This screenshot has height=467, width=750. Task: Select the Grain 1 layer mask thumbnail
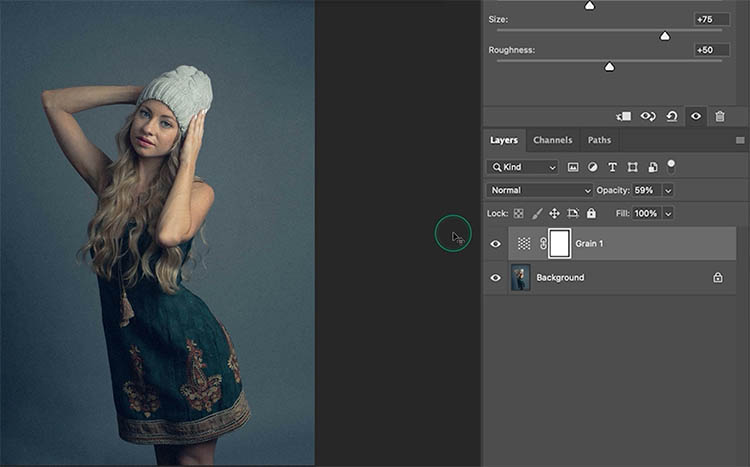click(560, 243)
